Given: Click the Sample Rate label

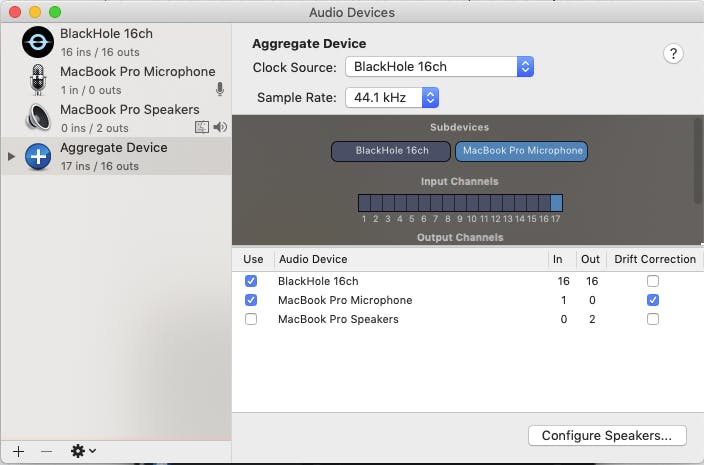Looking at the screenshot, I should coord(297,98).
